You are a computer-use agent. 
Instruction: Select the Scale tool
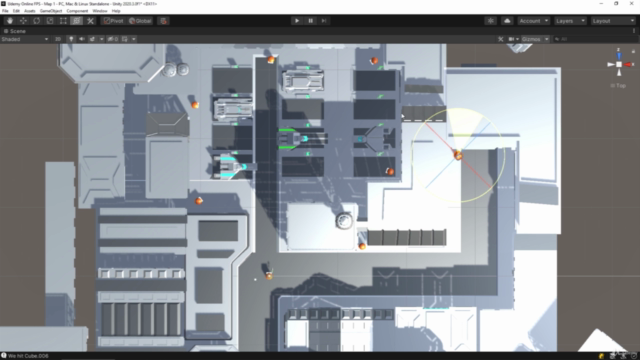(x=50, y=21)
